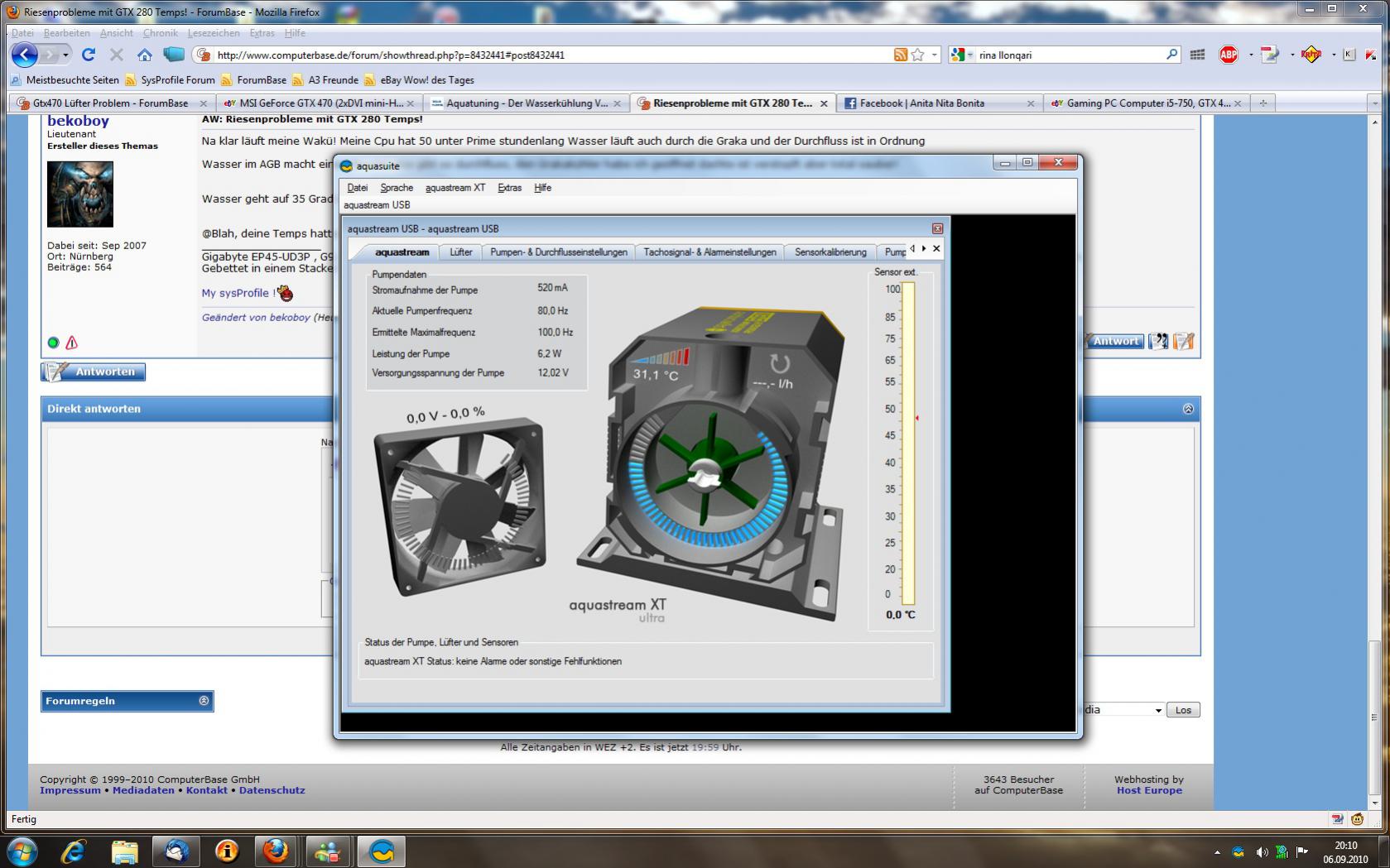Open the address bar history dropdown
This screenshot has width=1390, height=868.
pos(935,55)
